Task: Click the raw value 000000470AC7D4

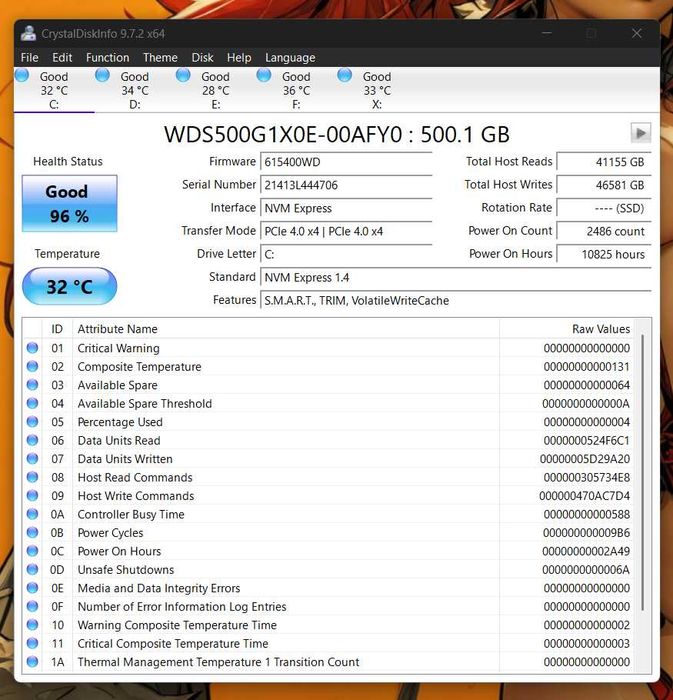Action: 585,496
